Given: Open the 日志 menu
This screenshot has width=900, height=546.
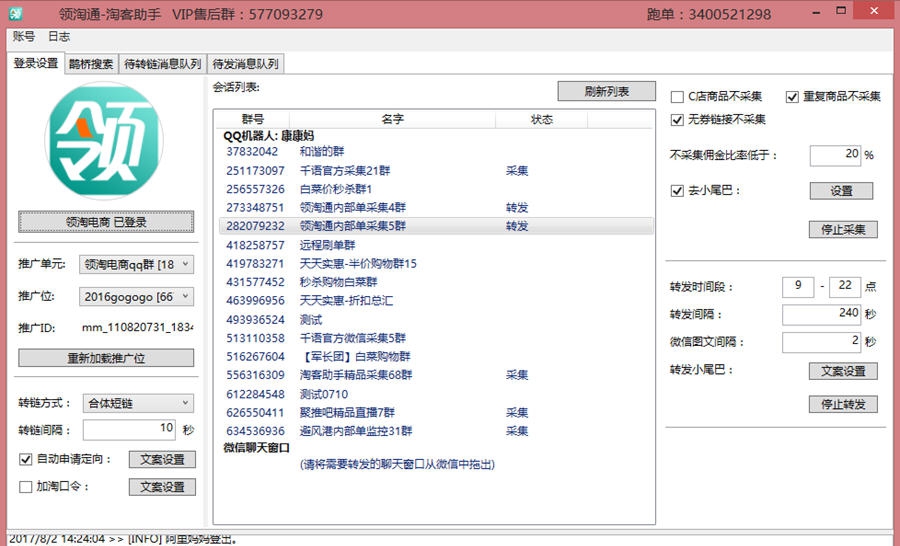Looking at the screenshot, I should (59, 37).
